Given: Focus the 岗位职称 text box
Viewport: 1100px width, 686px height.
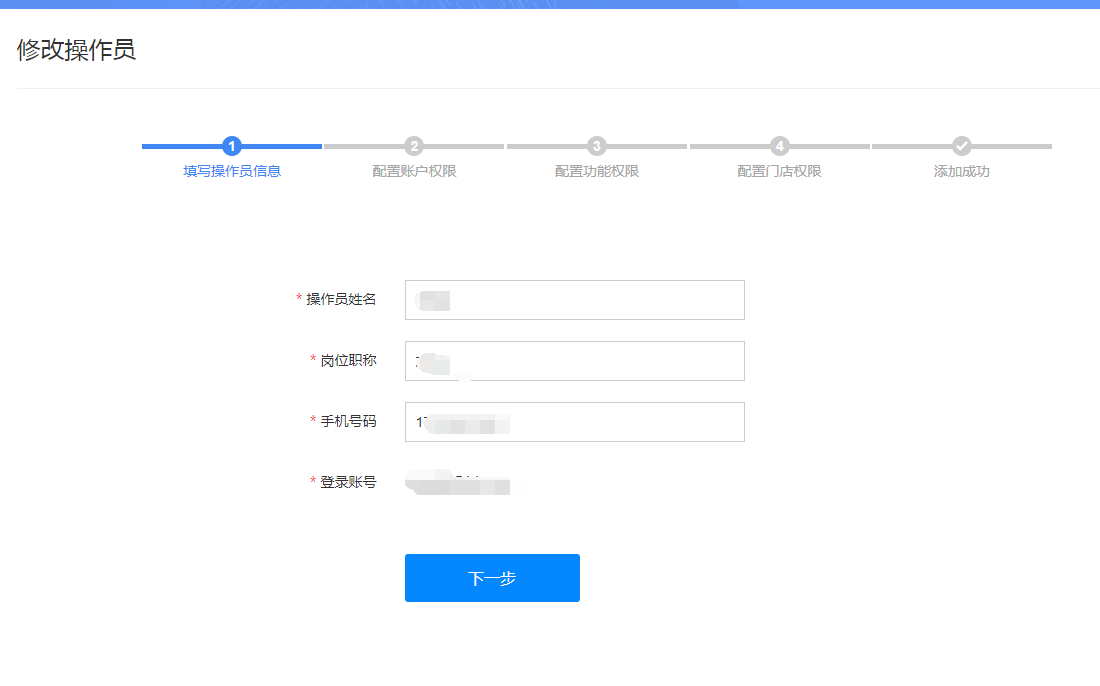Looking at the screenshot, I should [574, 361].
